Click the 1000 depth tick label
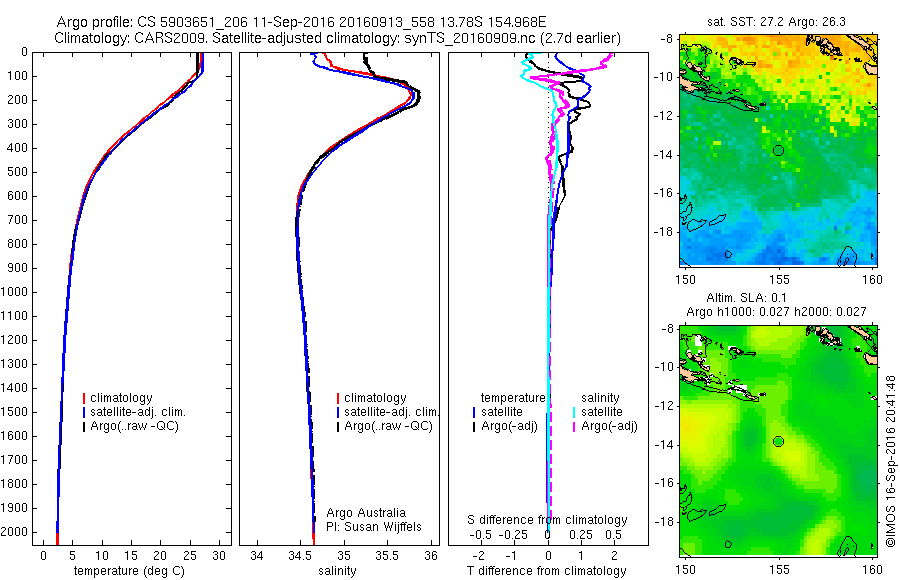This screenshot has width=900, height=580. click(x=14, y=292)
